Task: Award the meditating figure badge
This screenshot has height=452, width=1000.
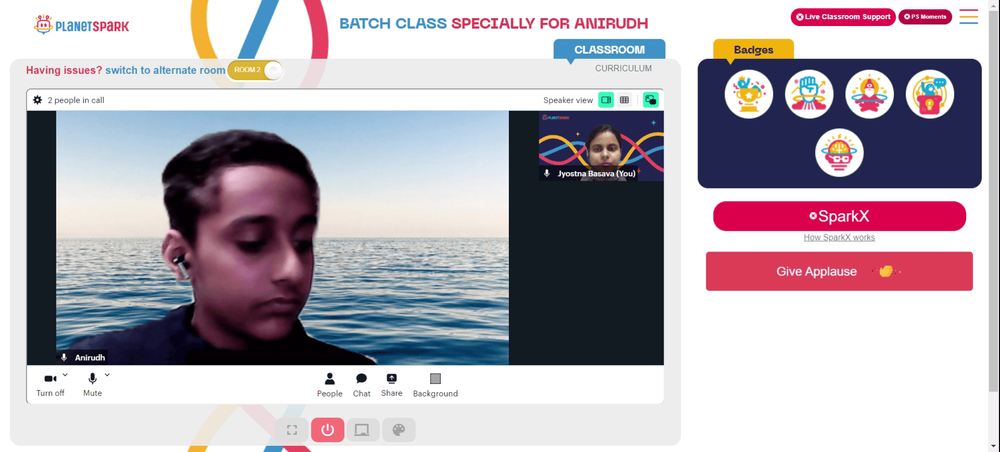Action: click(x=869, y=94)
